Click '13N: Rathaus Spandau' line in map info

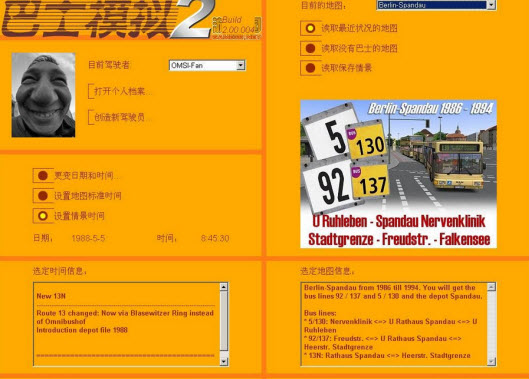tap(387, 355)
